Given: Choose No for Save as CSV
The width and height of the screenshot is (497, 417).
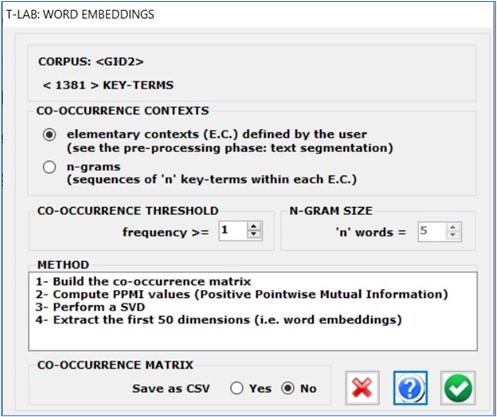Looking at the screenshot, I should point(288,388).
